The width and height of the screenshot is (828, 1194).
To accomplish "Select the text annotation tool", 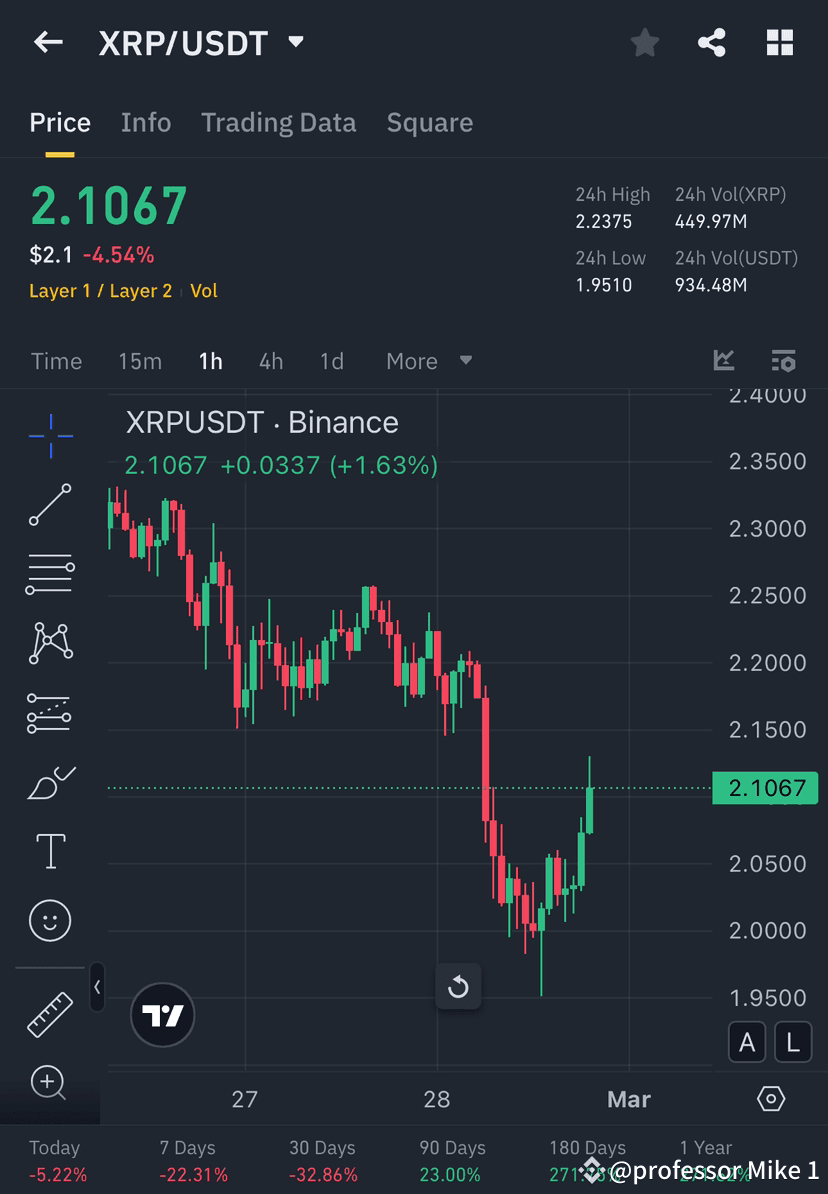I will [50, 850].
